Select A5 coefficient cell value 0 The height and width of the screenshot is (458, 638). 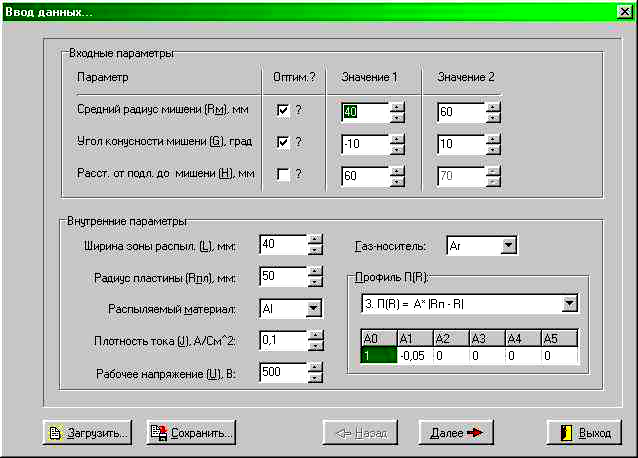[x=559, y=355]
